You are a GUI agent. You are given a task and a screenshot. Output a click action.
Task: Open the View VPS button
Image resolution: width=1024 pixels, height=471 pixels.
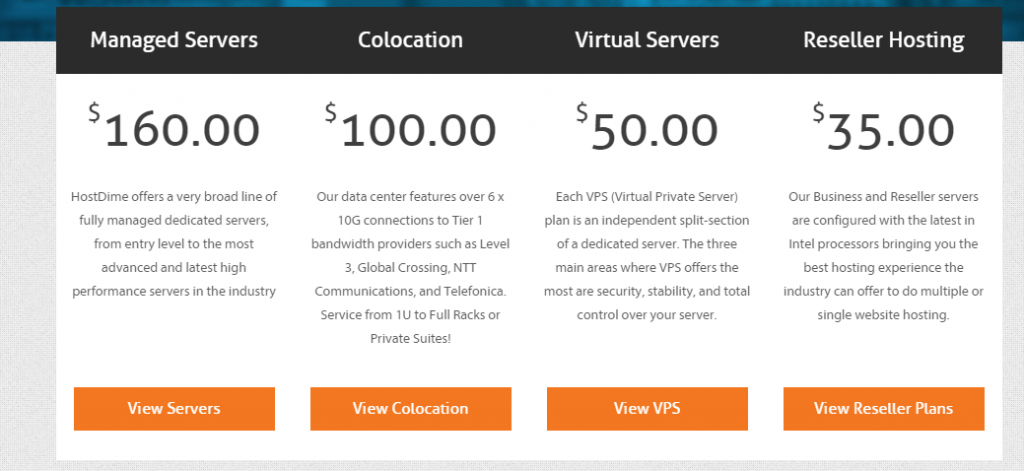pos(646,408)
